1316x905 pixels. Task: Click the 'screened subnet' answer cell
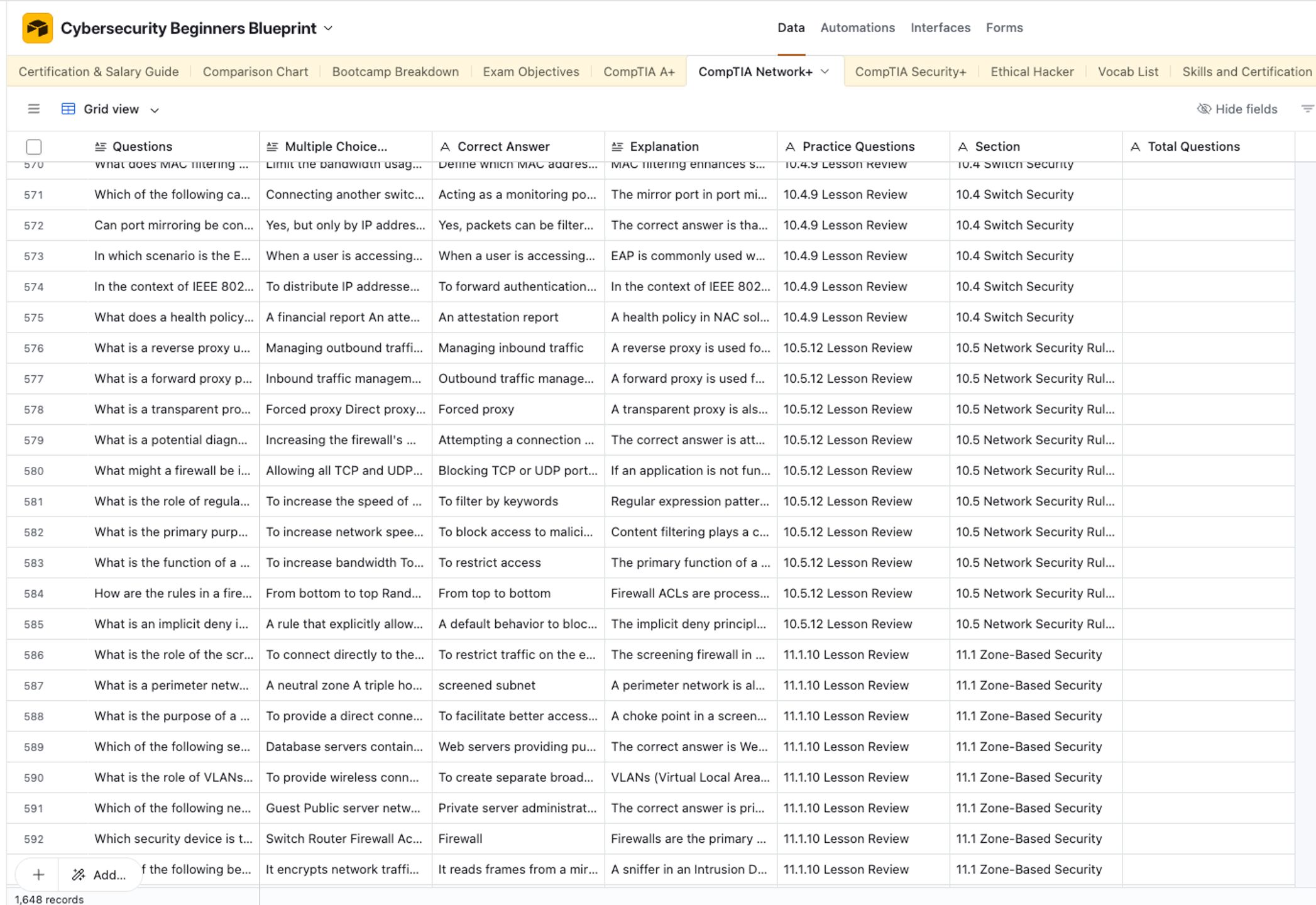point(518,685)
